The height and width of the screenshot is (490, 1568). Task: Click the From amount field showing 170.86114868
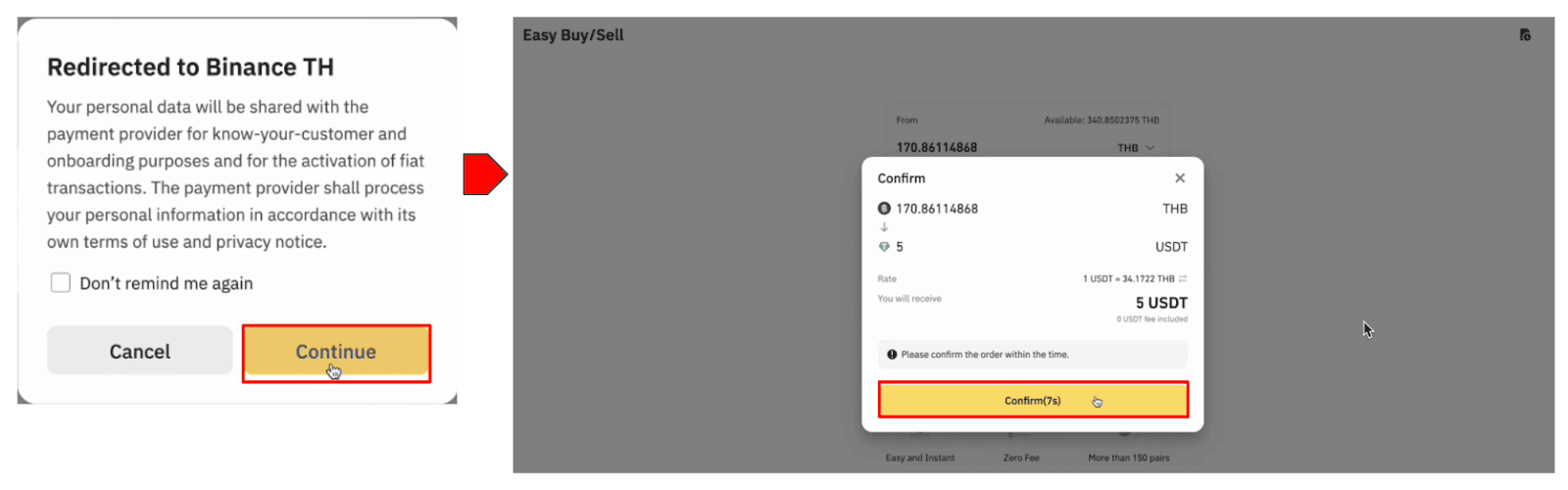click(937, 148)
